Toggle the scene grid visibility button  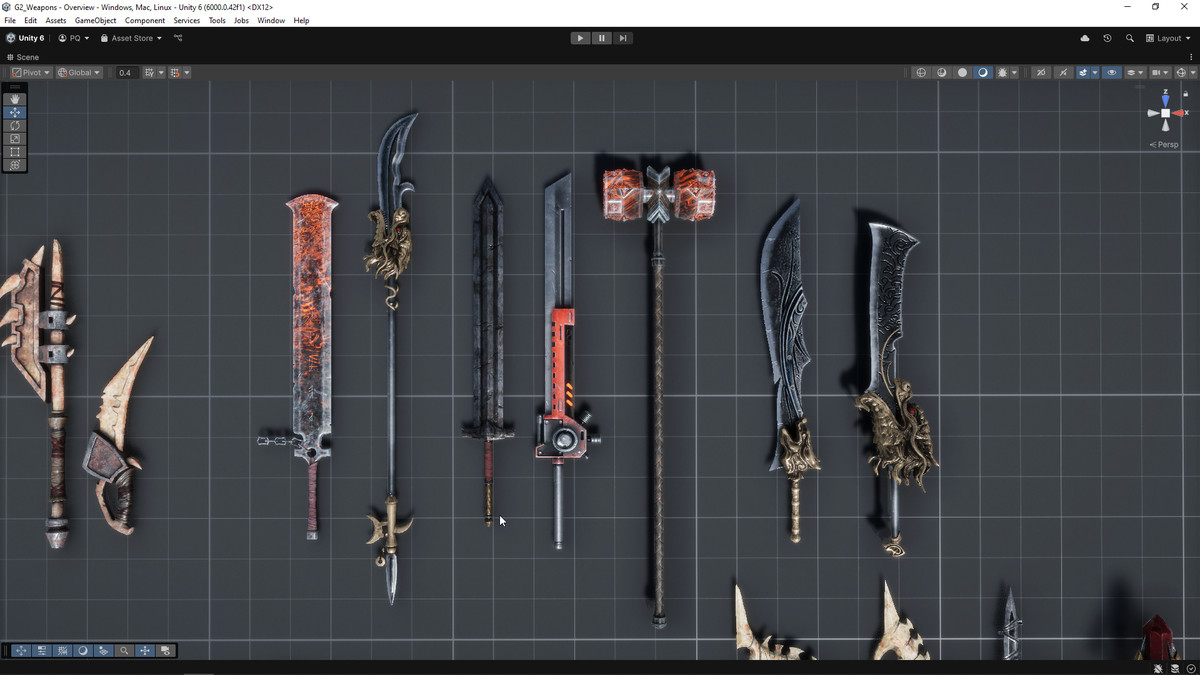[149, 72]
